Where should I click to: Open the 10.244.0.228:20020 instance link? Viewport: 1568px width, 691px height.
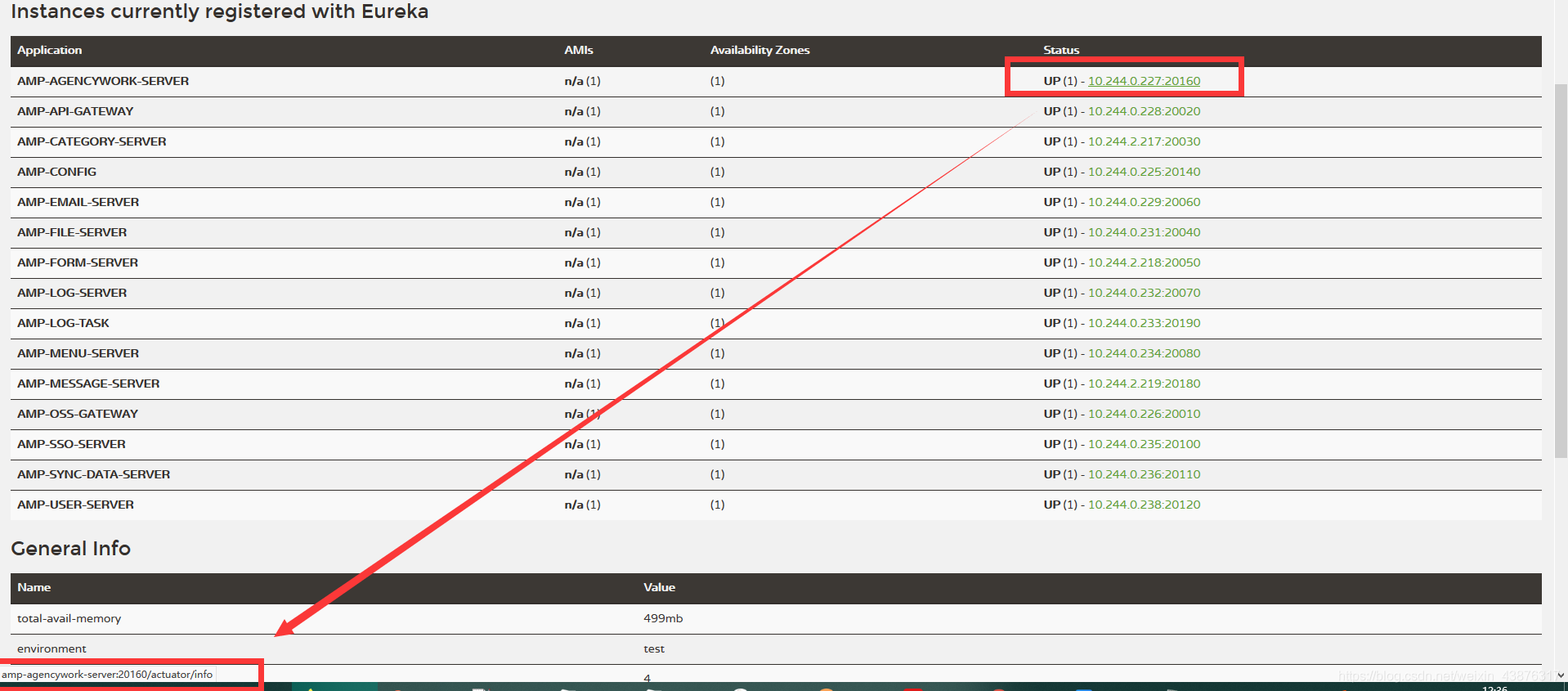(1144, 111)
